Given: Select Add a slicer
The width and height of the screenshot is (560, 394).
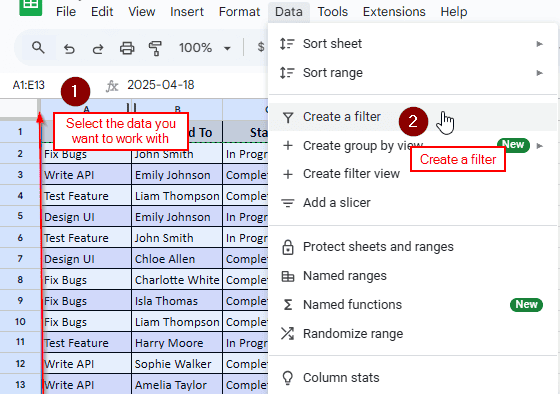Looking at the screenshot, I should (412, 203).
